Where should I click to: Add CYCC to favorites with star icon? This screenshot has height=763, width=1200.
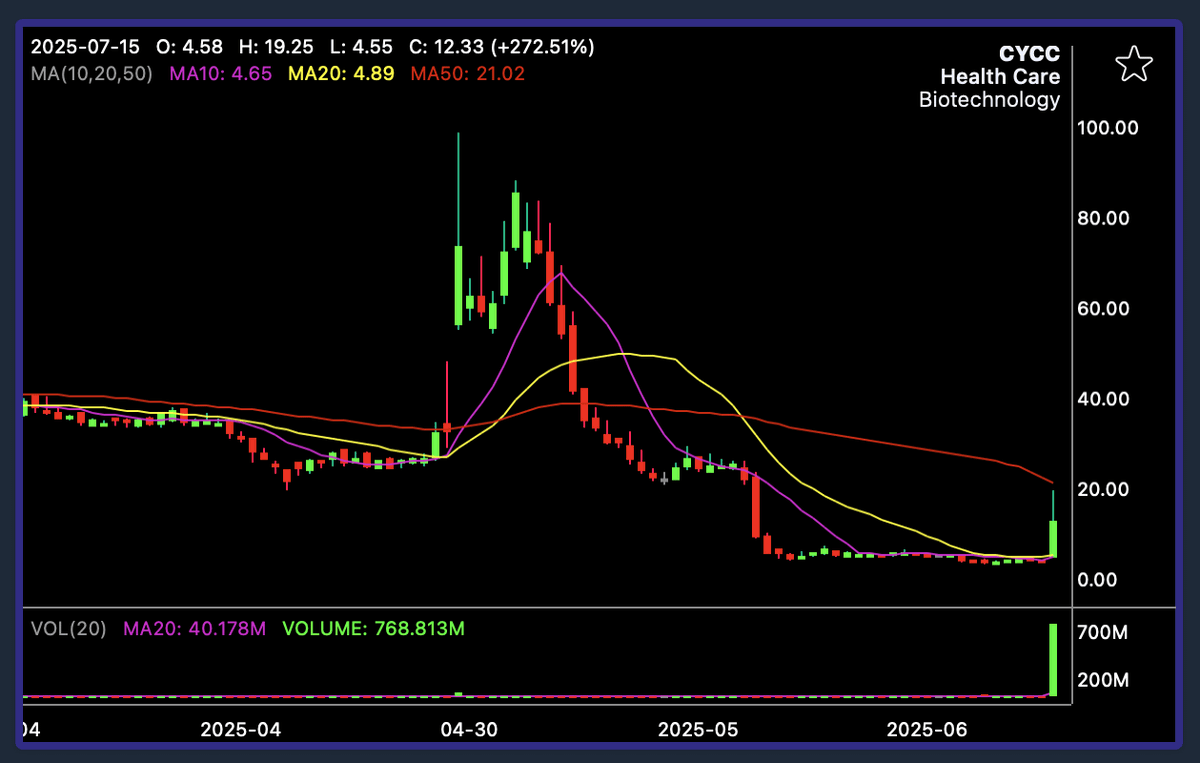(x=1133, y=63)
